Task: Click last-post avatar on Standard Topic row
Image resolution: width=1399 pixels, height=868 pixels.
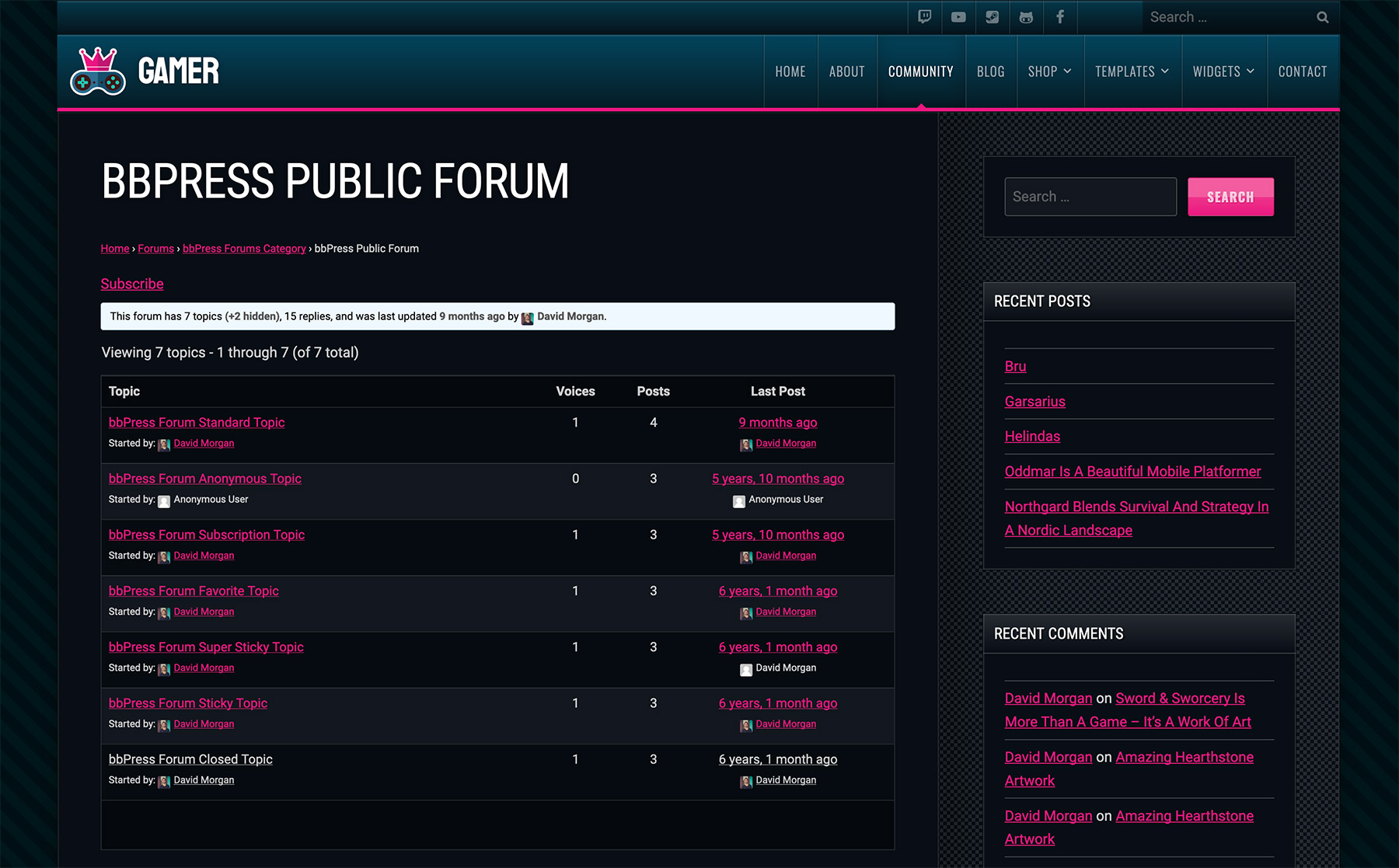Action: (746, 444)
